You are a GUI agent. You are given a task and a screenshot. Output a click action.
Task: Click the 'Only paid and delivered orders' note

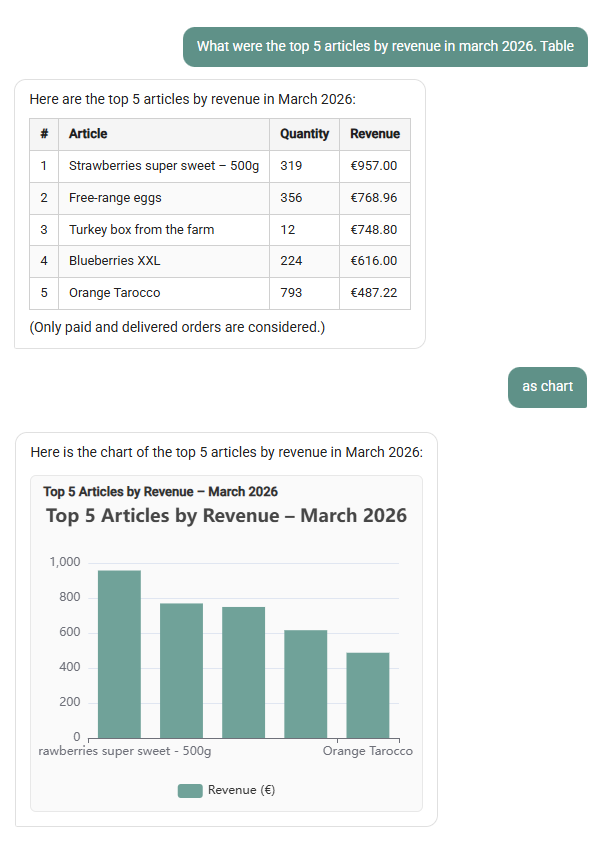(x=177, y=327)
